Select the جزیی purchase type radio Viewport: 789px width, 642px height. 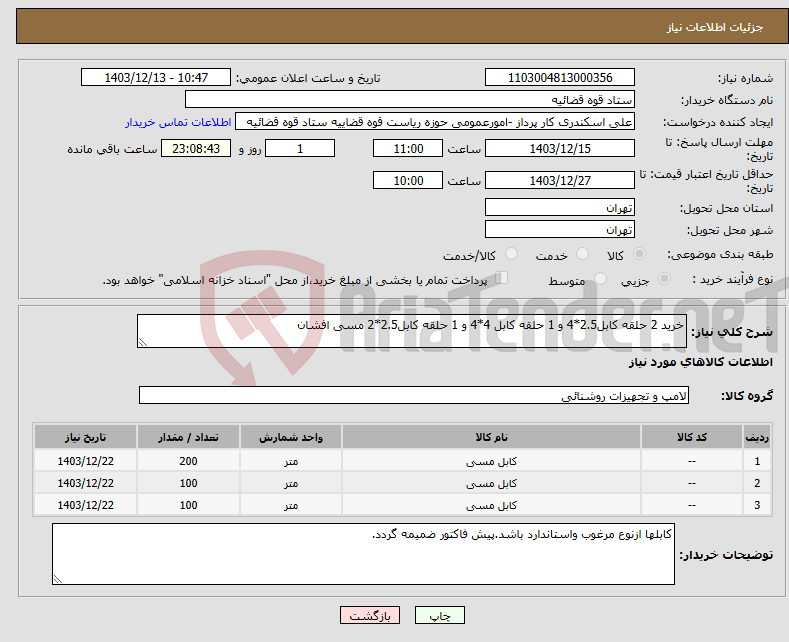(x=664, y=278)
